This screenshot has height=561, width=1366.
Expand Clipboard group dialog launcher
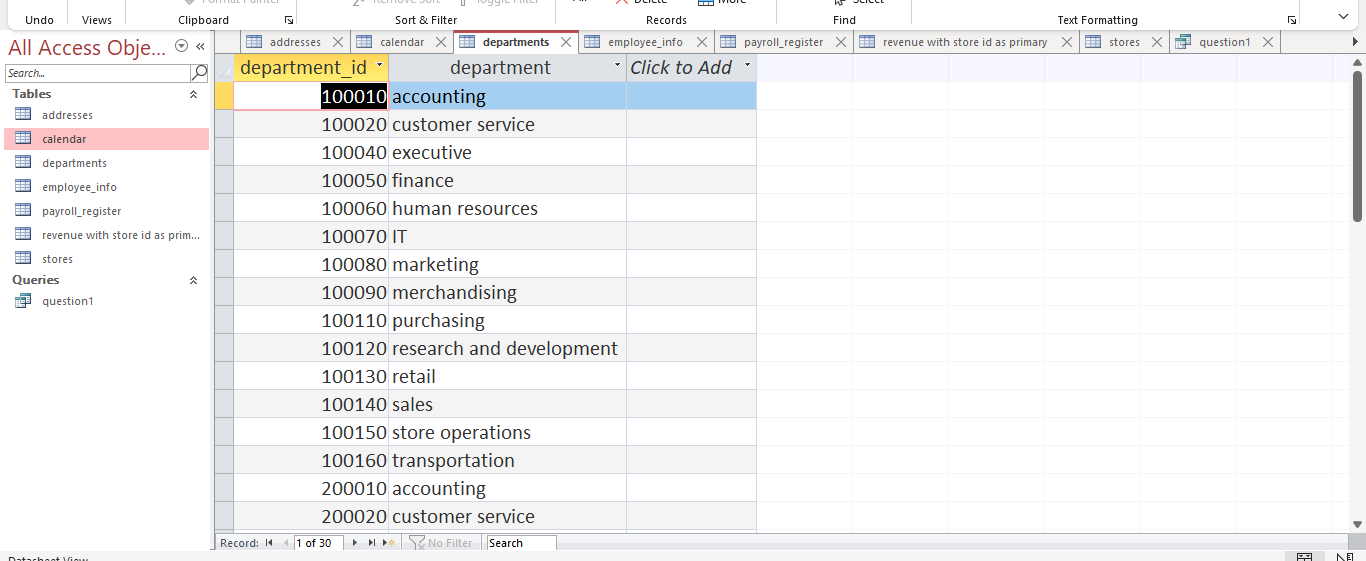pyautogui.click(x=289, y=20)
